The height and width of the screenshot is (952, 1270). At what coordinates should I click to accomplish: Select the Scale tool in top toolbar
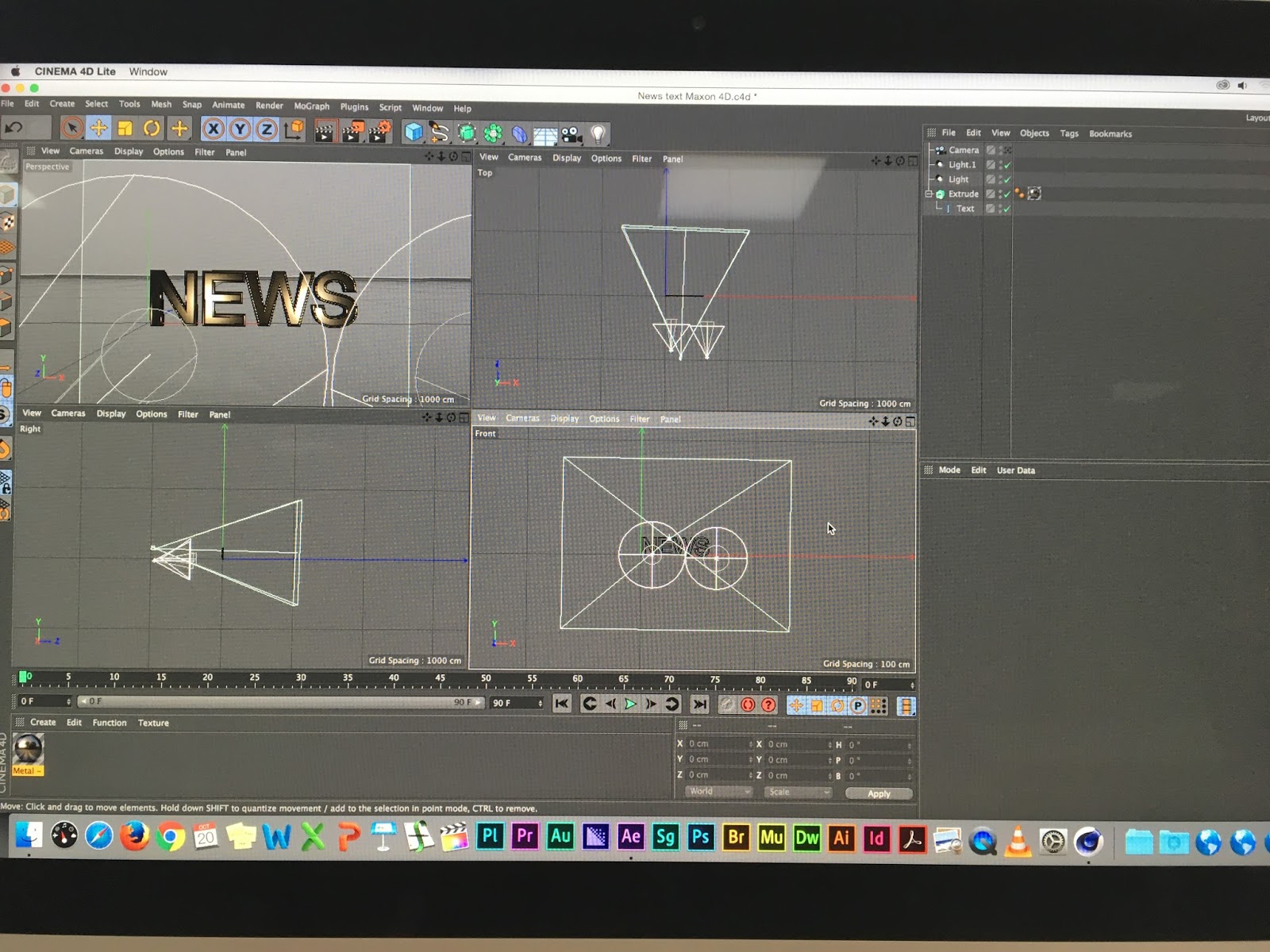pos(125,128)
